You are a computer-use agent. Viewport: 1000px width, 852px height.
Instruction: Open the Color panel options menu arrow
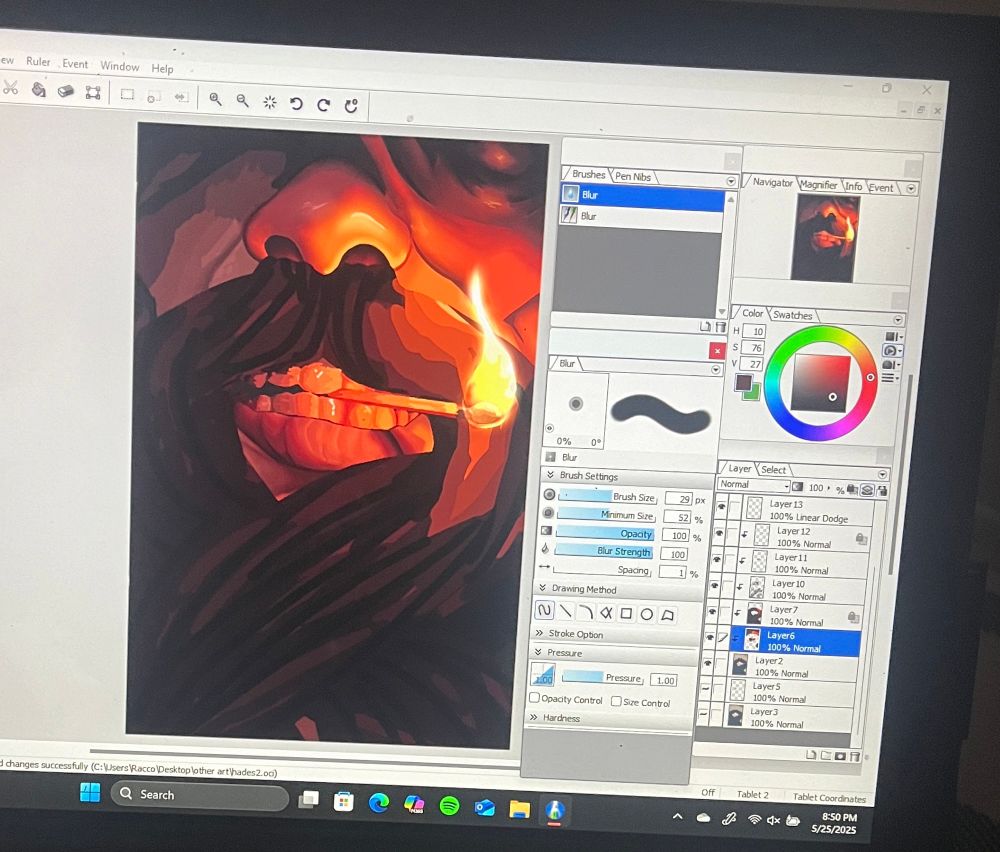tap(898, 320)
